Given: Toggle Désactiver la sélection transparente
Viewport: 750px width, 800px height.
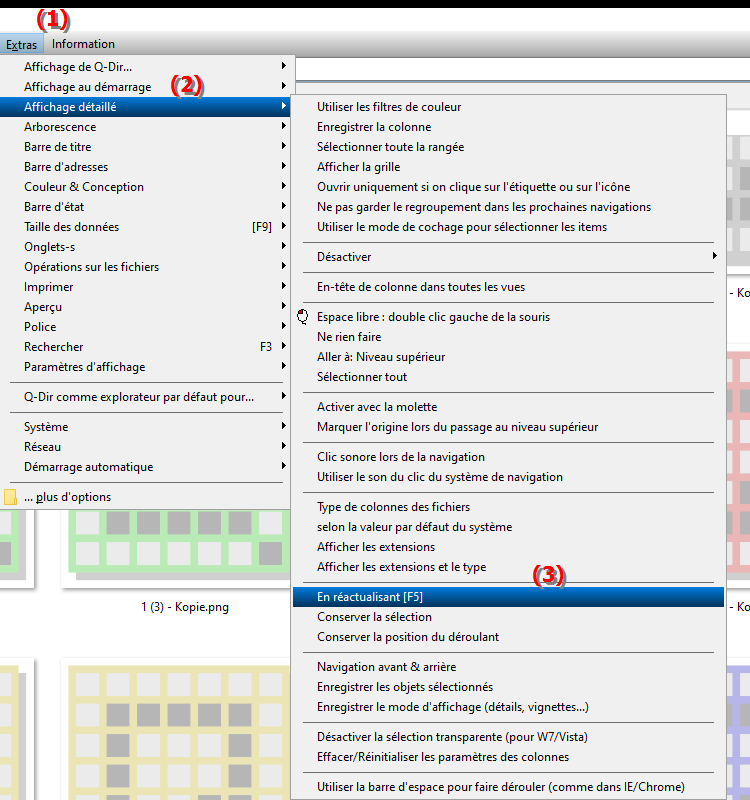Looking at the screenshot, I should tap(508, 737).
